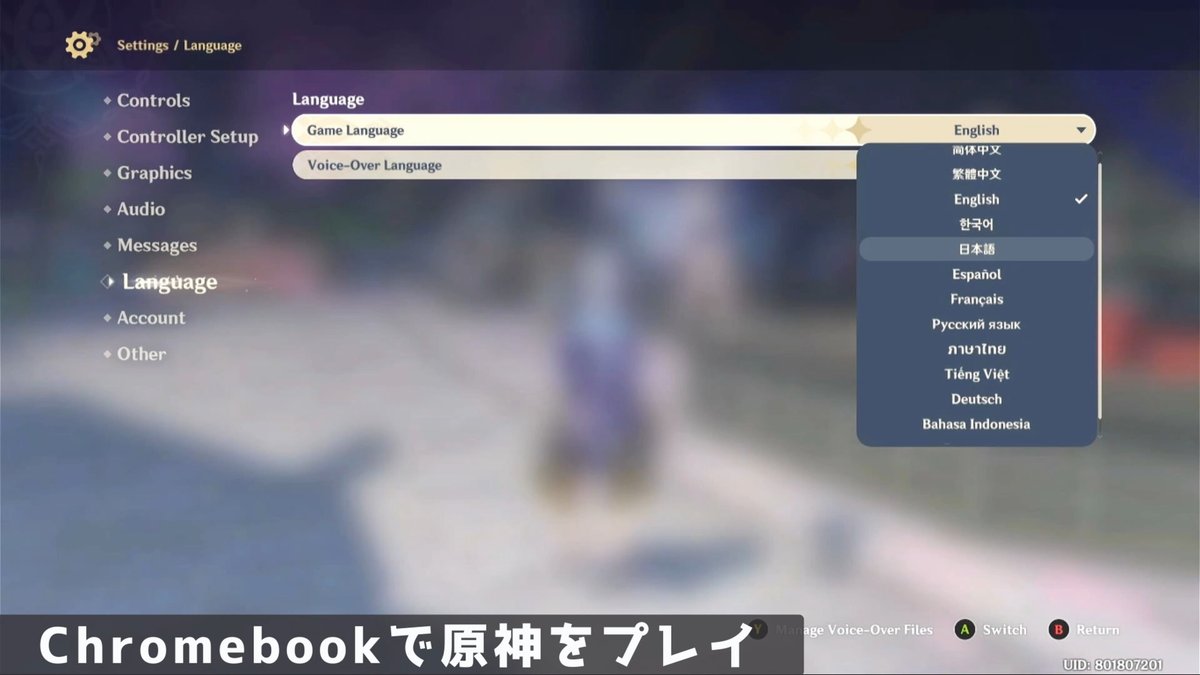Open the Controls settings tab
This screenshot has height=675, width=1200.
(153, 100)
